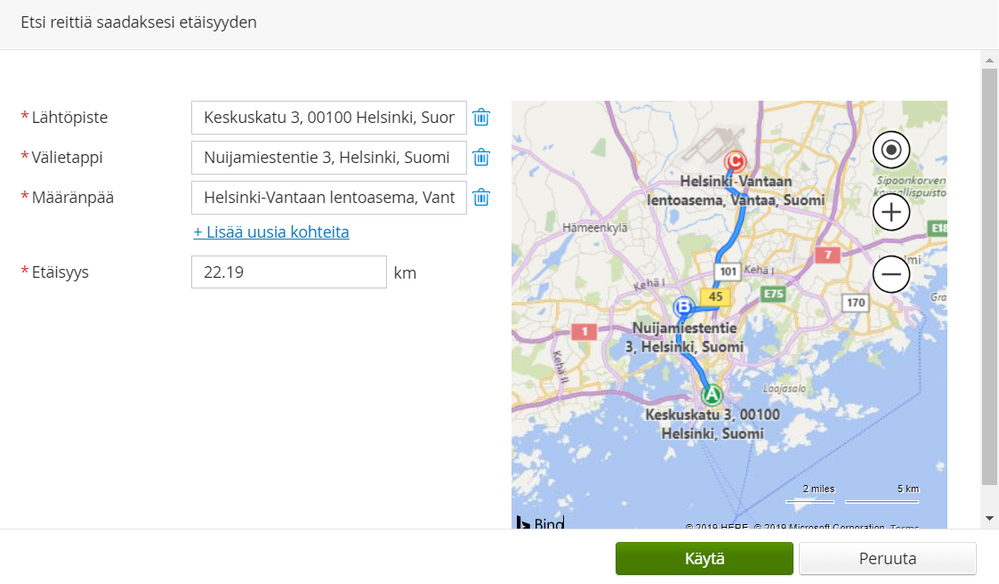Zoom out on the map
Viewport: 999px width, 584px height.
click(891, 273)
